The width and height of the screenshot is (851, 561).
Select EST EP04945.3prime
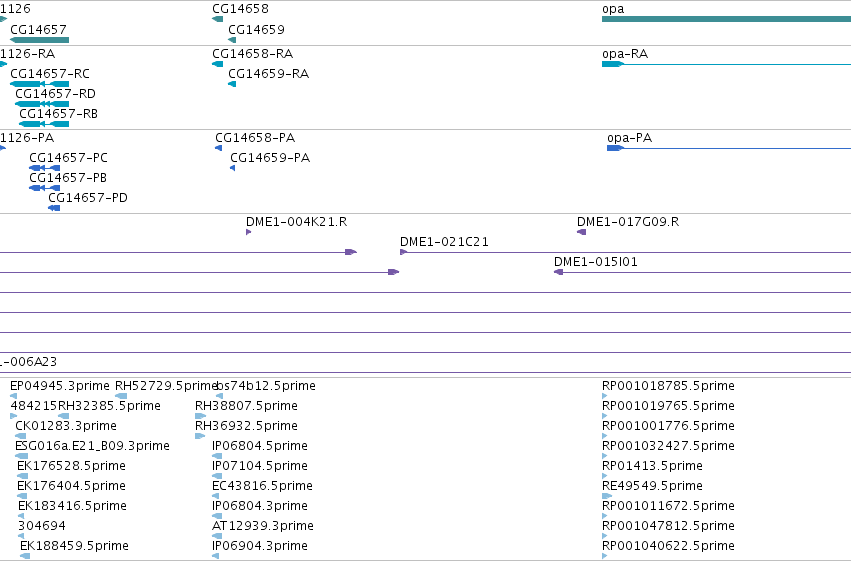tap(60, 386)
